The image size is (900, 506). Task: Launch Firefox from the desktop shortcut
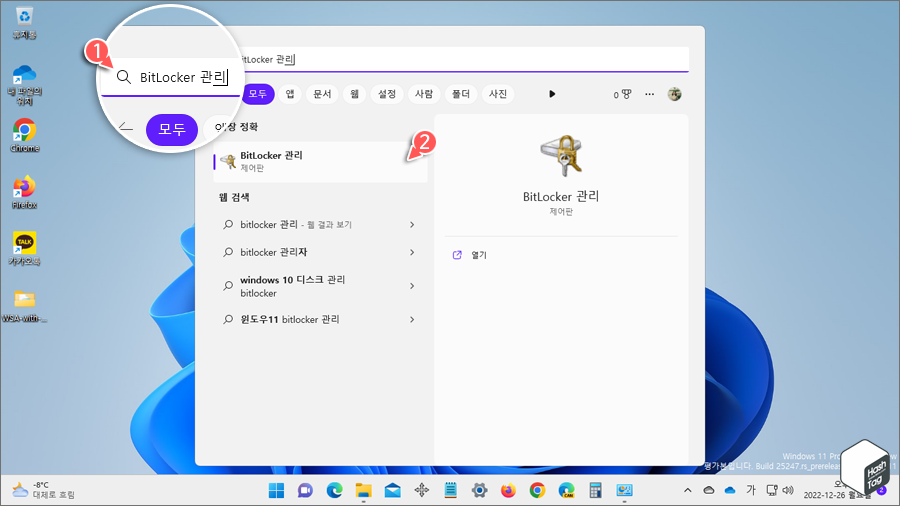(24, 192)
